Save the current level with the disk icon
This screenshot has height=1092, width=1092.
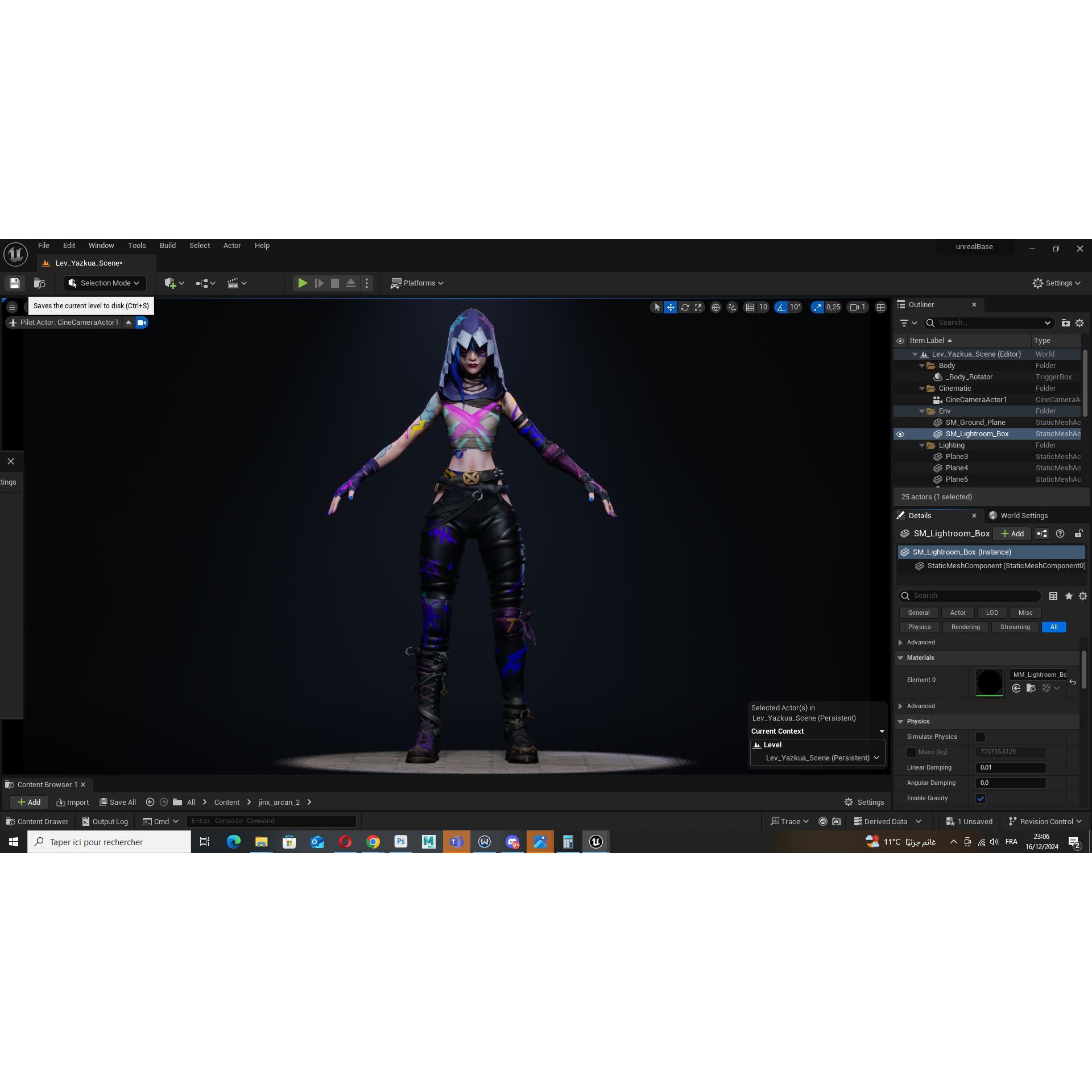pyautogui.click(x=15, y=283)
